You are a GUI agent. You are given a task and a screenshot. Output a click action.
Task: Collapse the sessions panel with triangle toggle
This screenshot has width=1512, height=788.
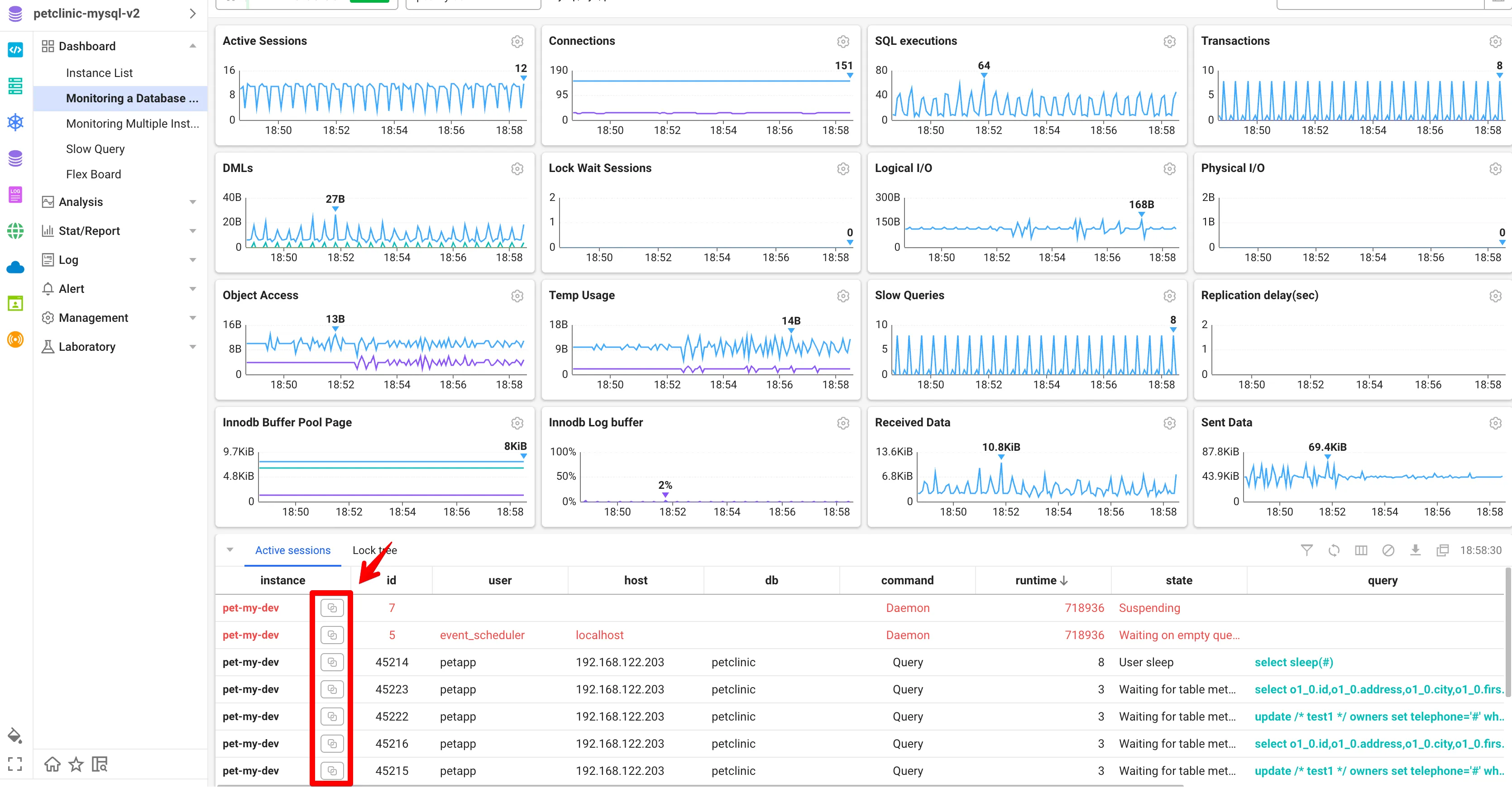click(230, 550)
